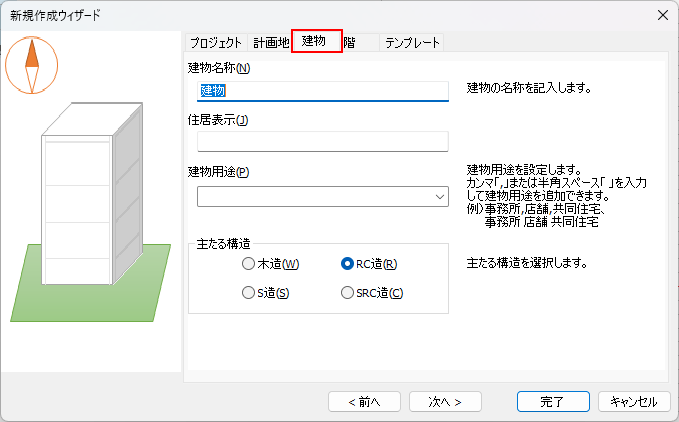Click the 完了 finish button
The height and width of the screenshot is (422, 679).
552,401
